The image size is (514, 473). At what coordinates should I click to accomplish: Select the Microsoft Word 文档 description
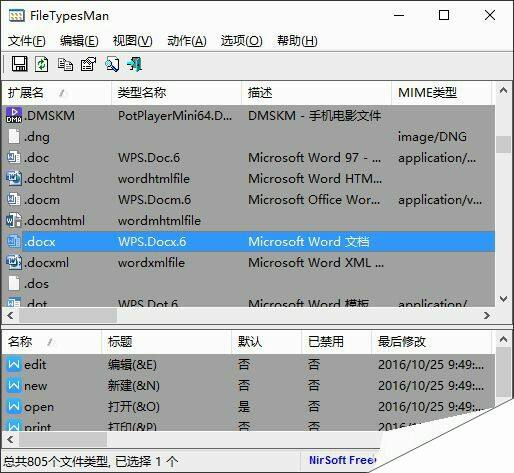tap(309, 241)
